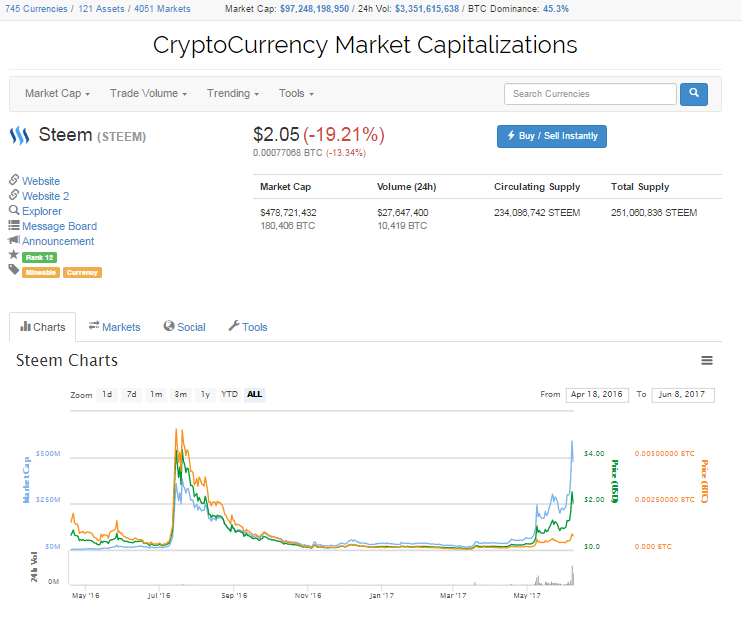Screen dimensions: 742x617
Task: Switch to the Markets tab
Action: [x=114, y=327]
